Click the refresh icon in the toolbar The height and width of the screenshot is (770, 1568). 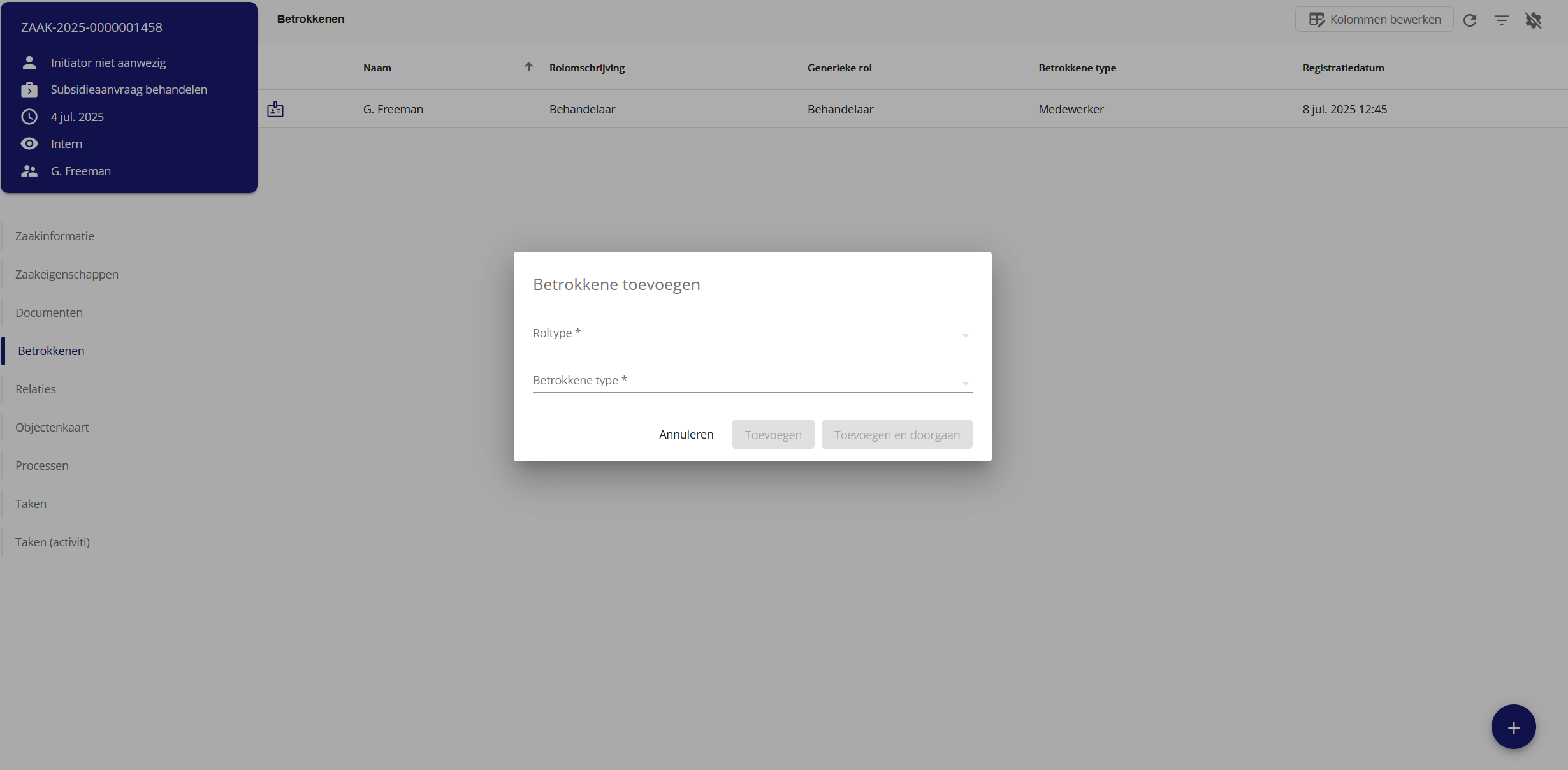(x=1470, y=20)
